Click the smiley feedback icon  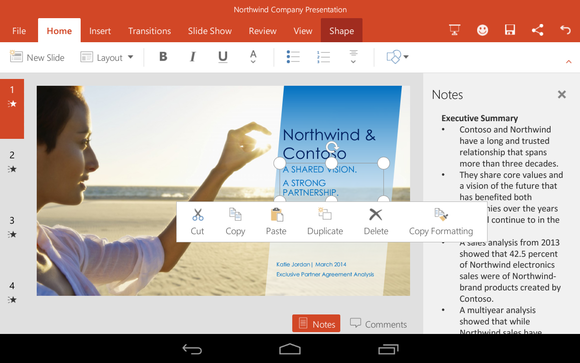(x=482, y=30)
